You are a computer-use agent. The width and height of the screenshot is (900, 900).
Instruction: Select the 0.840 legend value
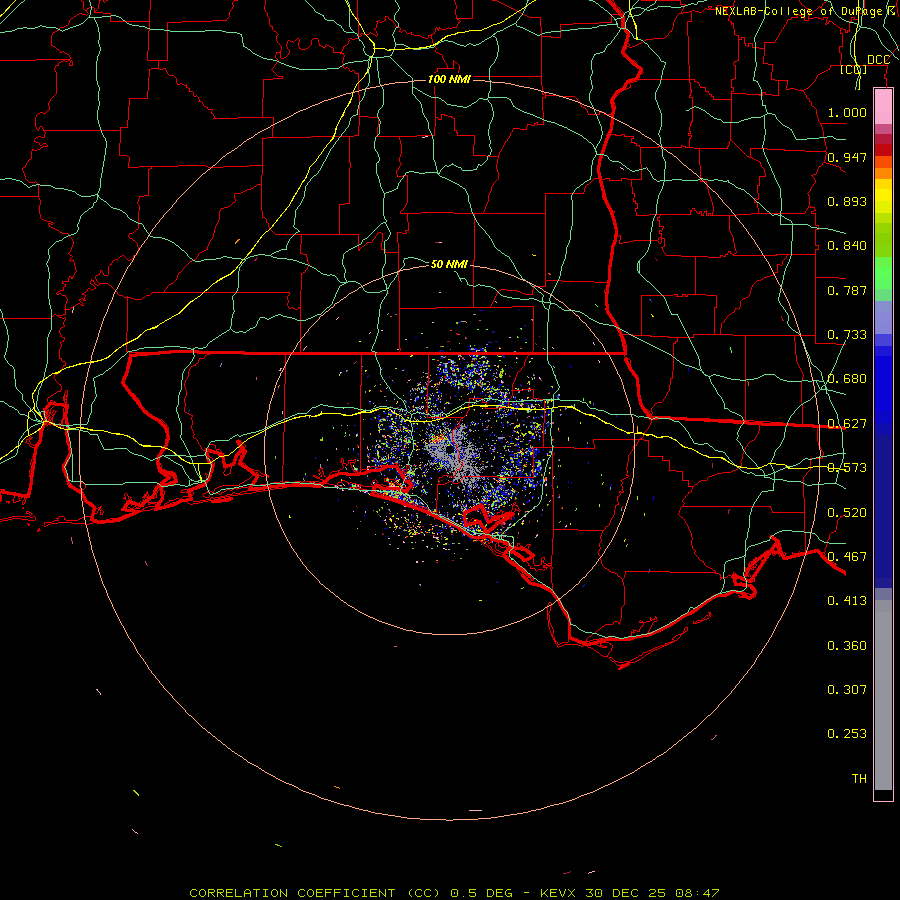point(847,246)
